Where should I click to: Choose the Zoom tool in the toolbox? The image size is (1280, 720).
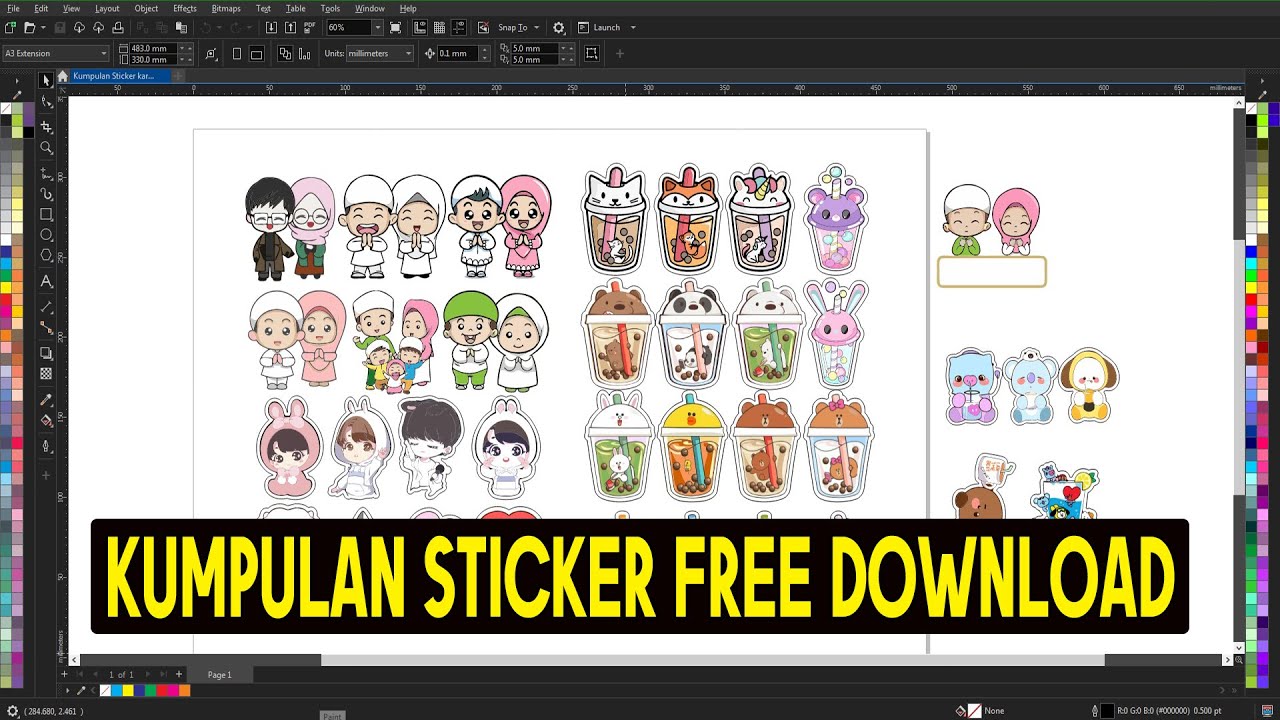(x=46, y=148)
